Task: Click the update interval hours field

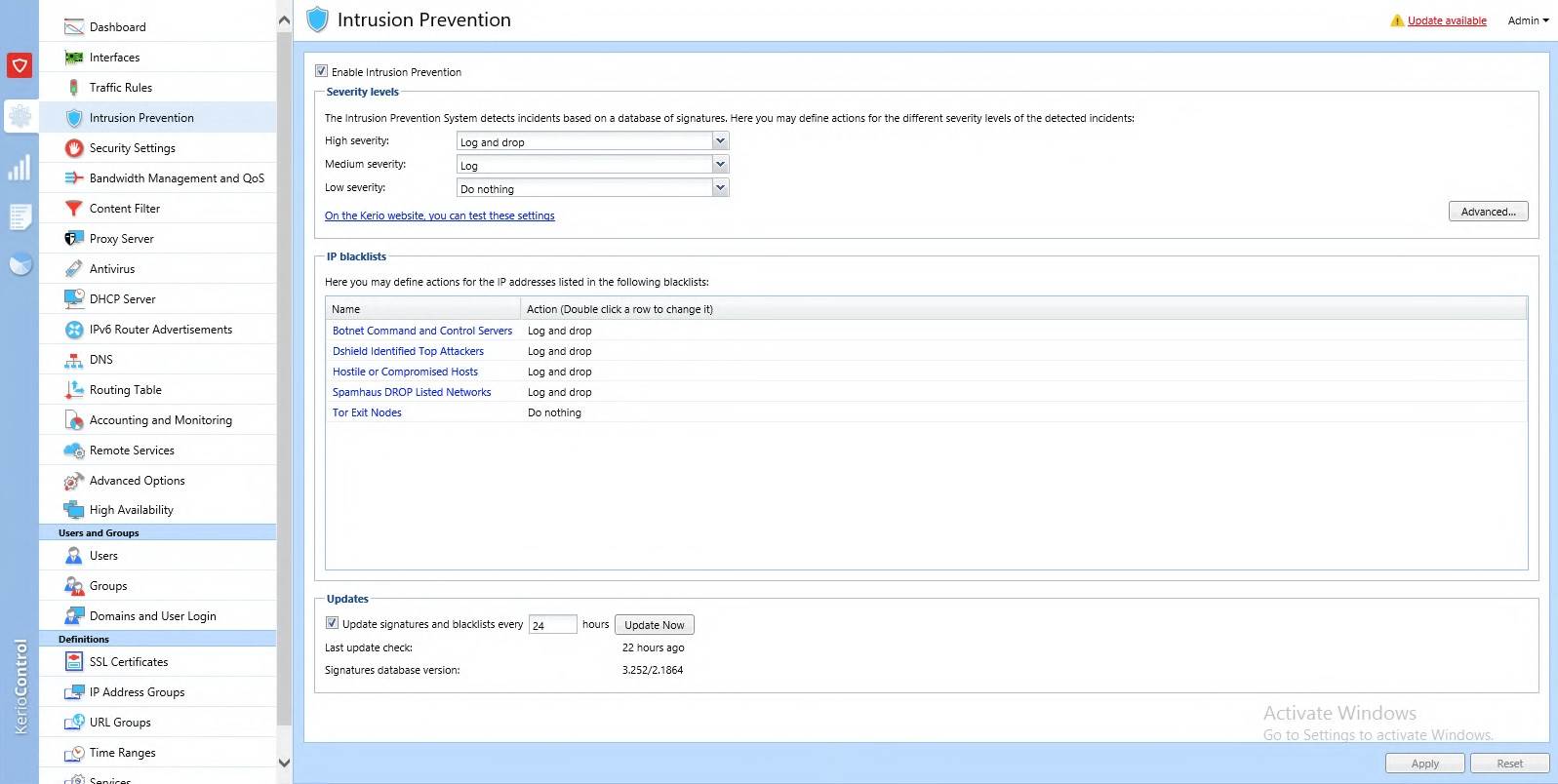Action: pyautogui.click(x=552, y=625)
